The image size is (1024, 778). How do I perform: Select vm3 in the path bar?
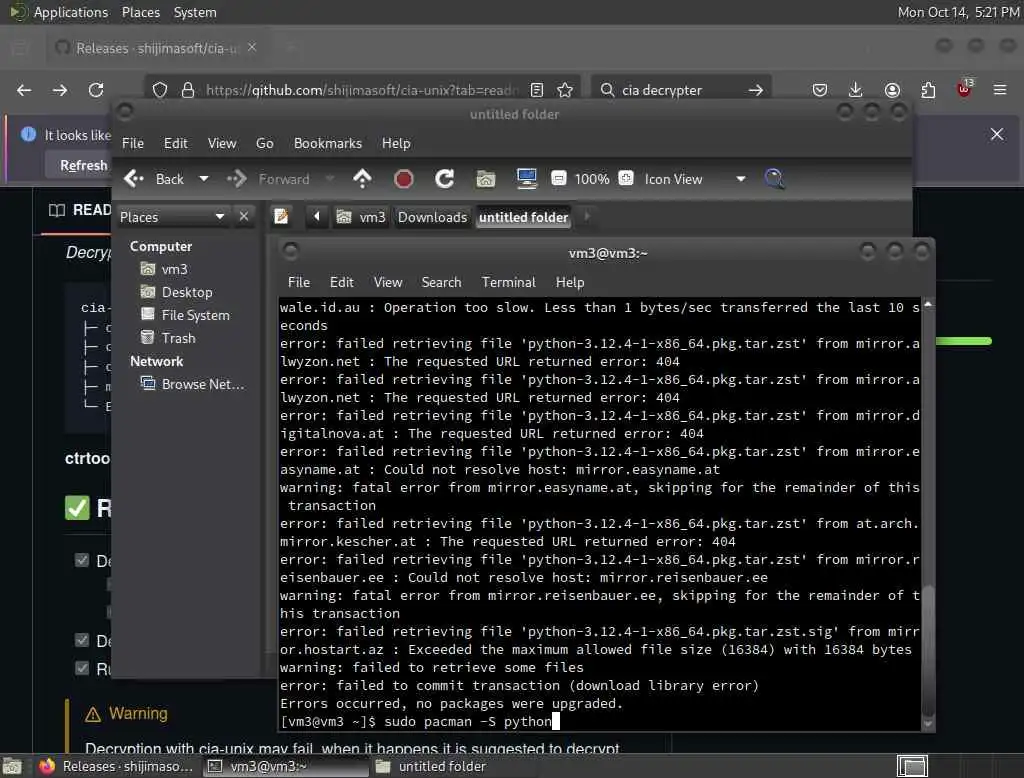(361, 217)
